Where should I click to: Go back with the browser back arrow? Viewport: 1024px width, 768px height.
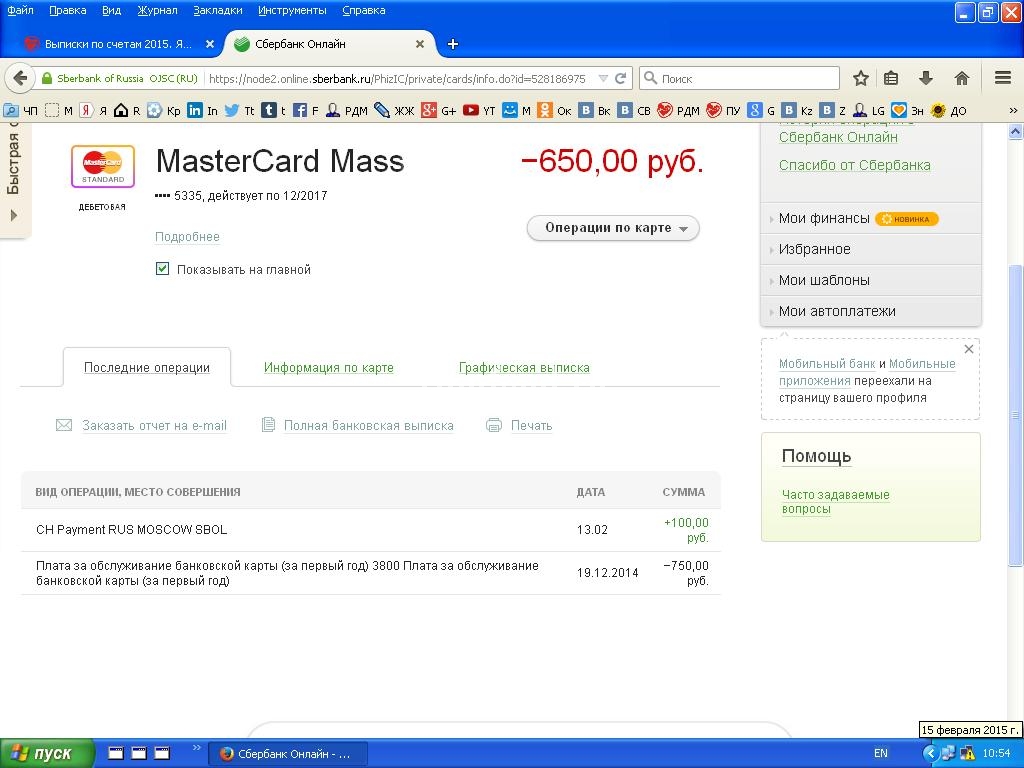tap(20, 78)
